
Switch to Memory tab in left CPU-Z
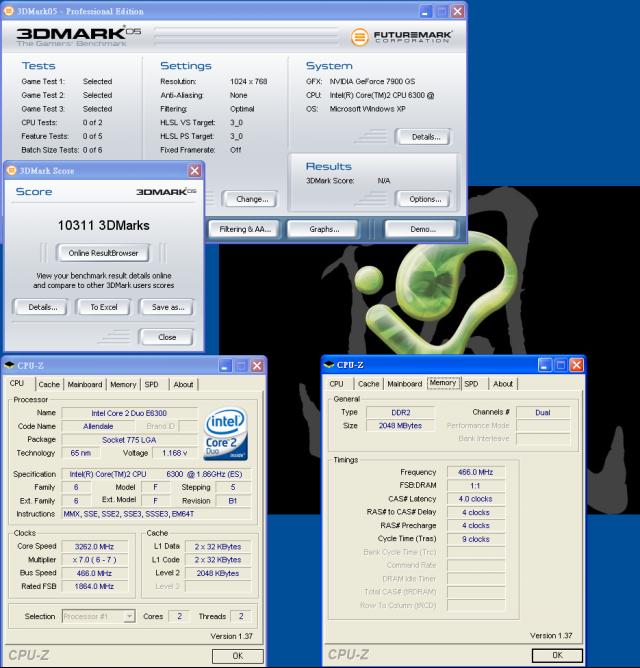point(123,384)
